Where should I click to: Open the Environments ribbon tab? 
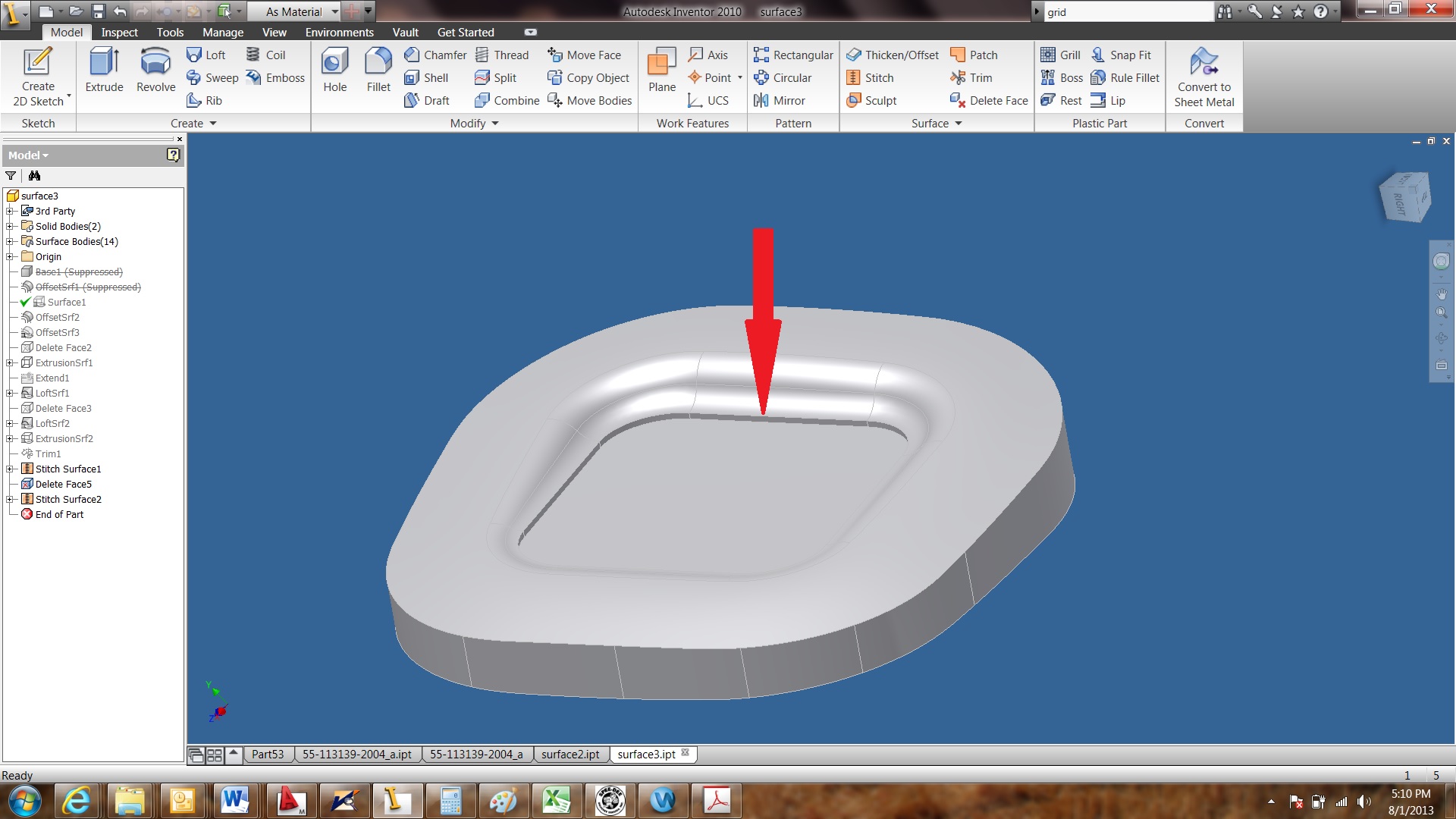coord(339,32)
